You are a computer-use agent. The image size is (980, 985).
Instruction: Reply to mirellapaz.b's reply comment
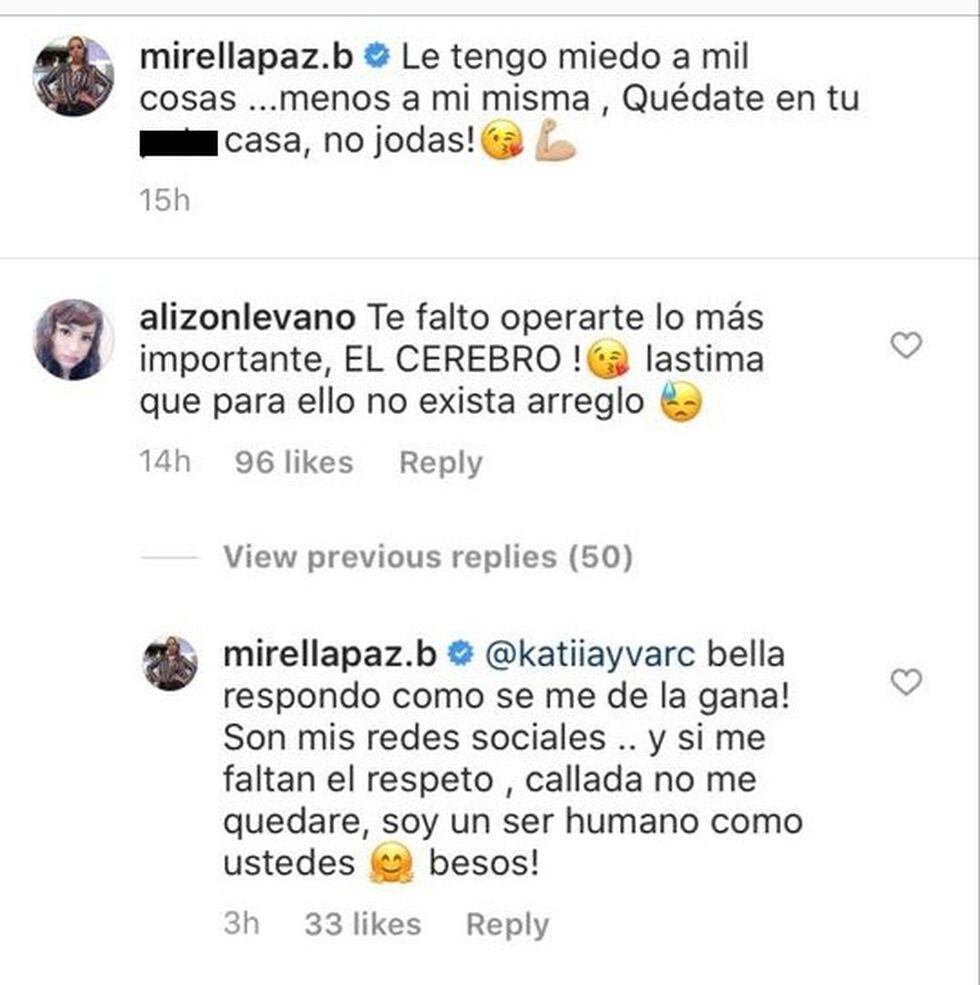(507, 925)
